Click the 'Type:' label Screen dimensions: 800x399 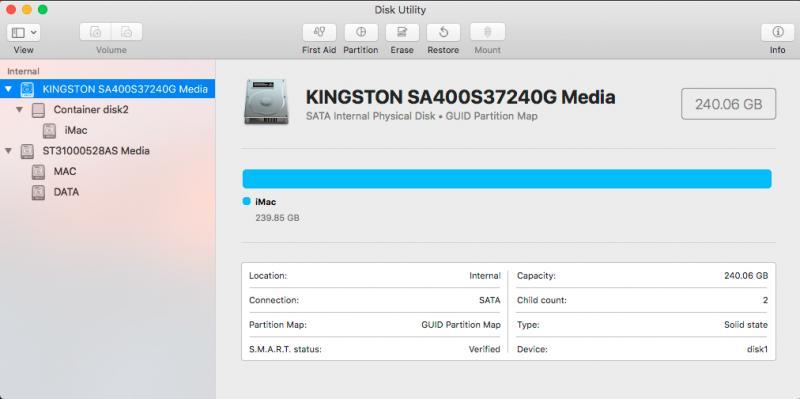click(x=528, y=325)
